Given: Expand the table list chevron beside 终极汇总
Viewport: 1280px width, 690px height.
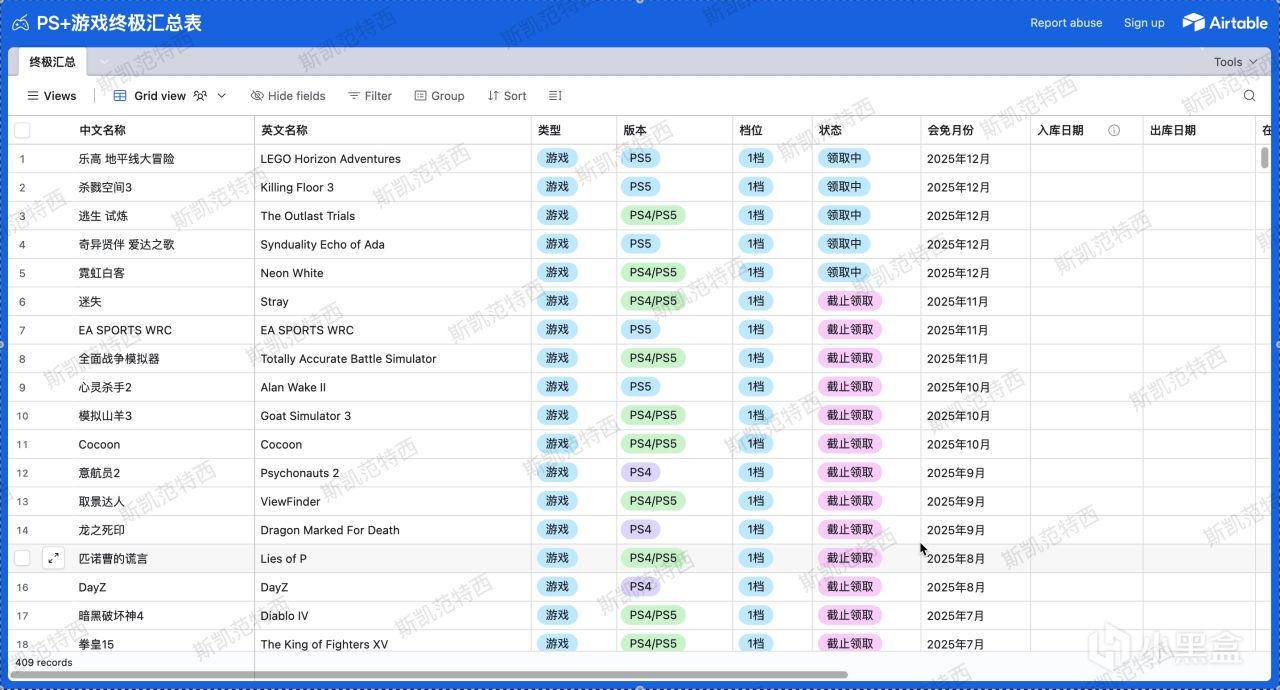Looking at the screenshot, I should pos(103,62).
